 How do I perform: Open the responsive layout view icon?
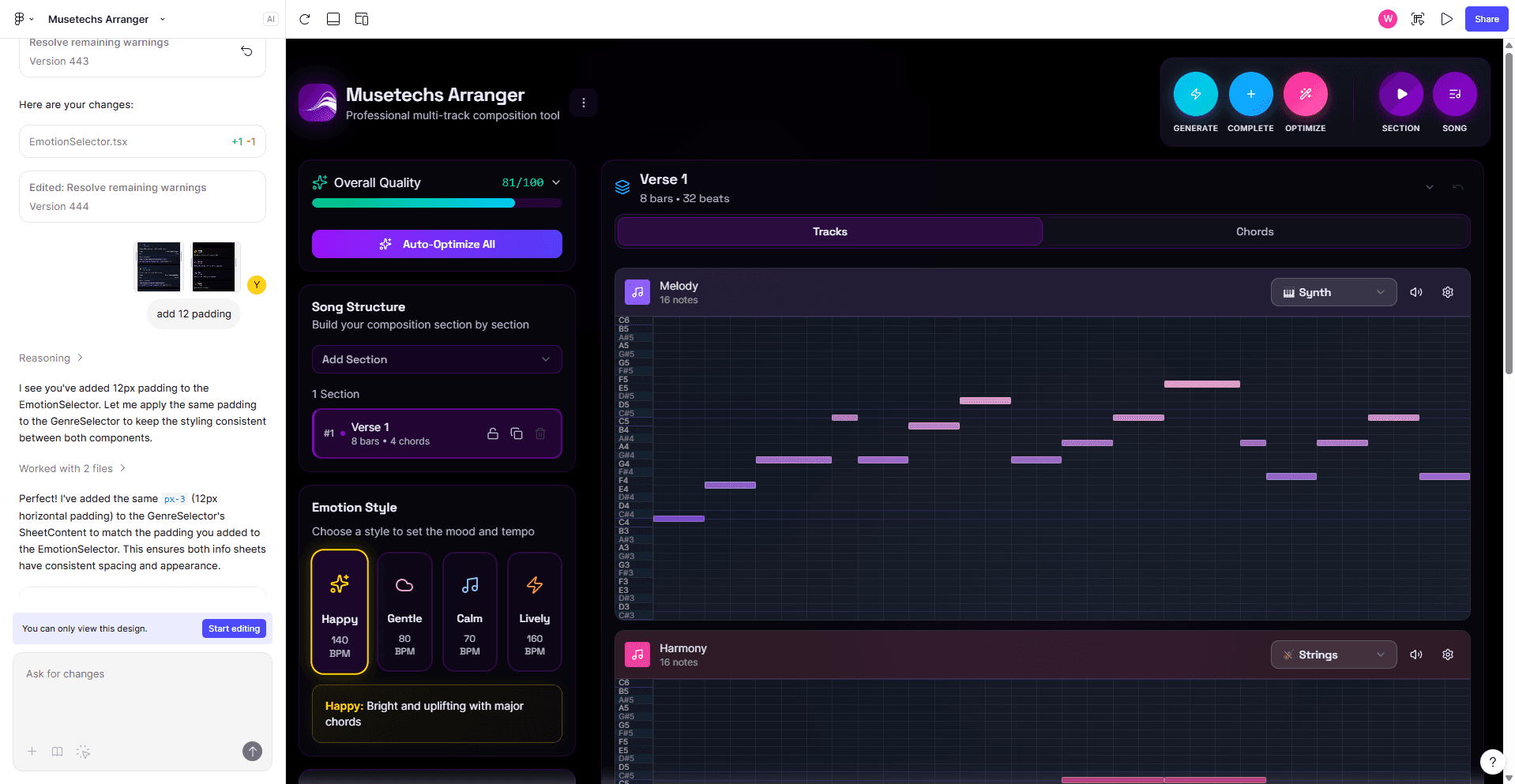click(x=362, y=19)
